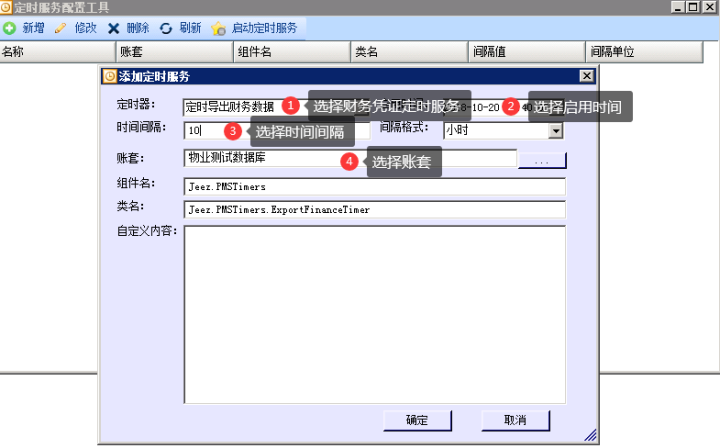The width and height of the screenshot is (720, 448).
Task: Click the 类名 field ExportFinanceTimer
Action: [375, 210]
